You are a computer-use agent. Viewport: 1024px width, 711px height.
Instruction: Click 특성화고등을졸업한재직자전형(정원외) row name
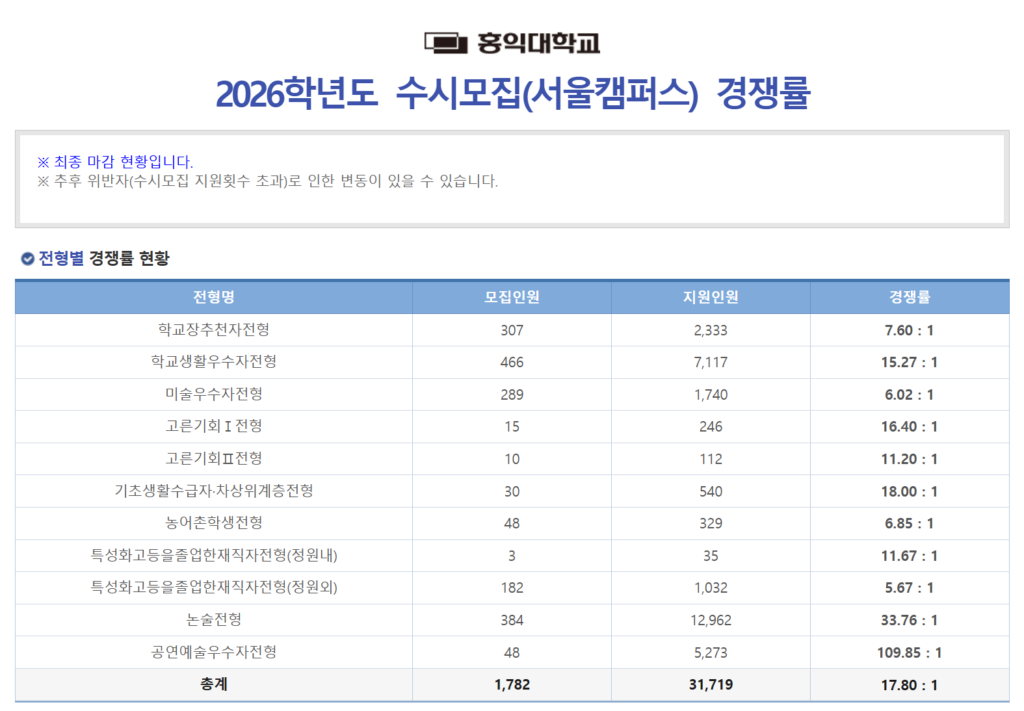point(214,588)
